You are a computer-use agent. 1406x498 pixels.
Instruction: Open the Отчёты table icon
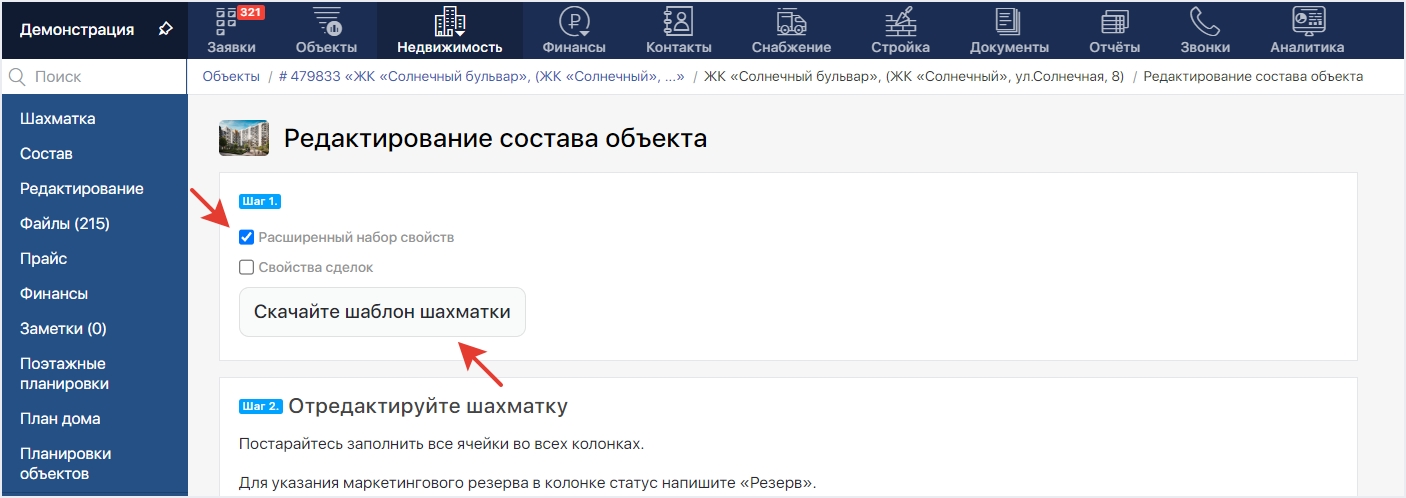(1114, 21)
